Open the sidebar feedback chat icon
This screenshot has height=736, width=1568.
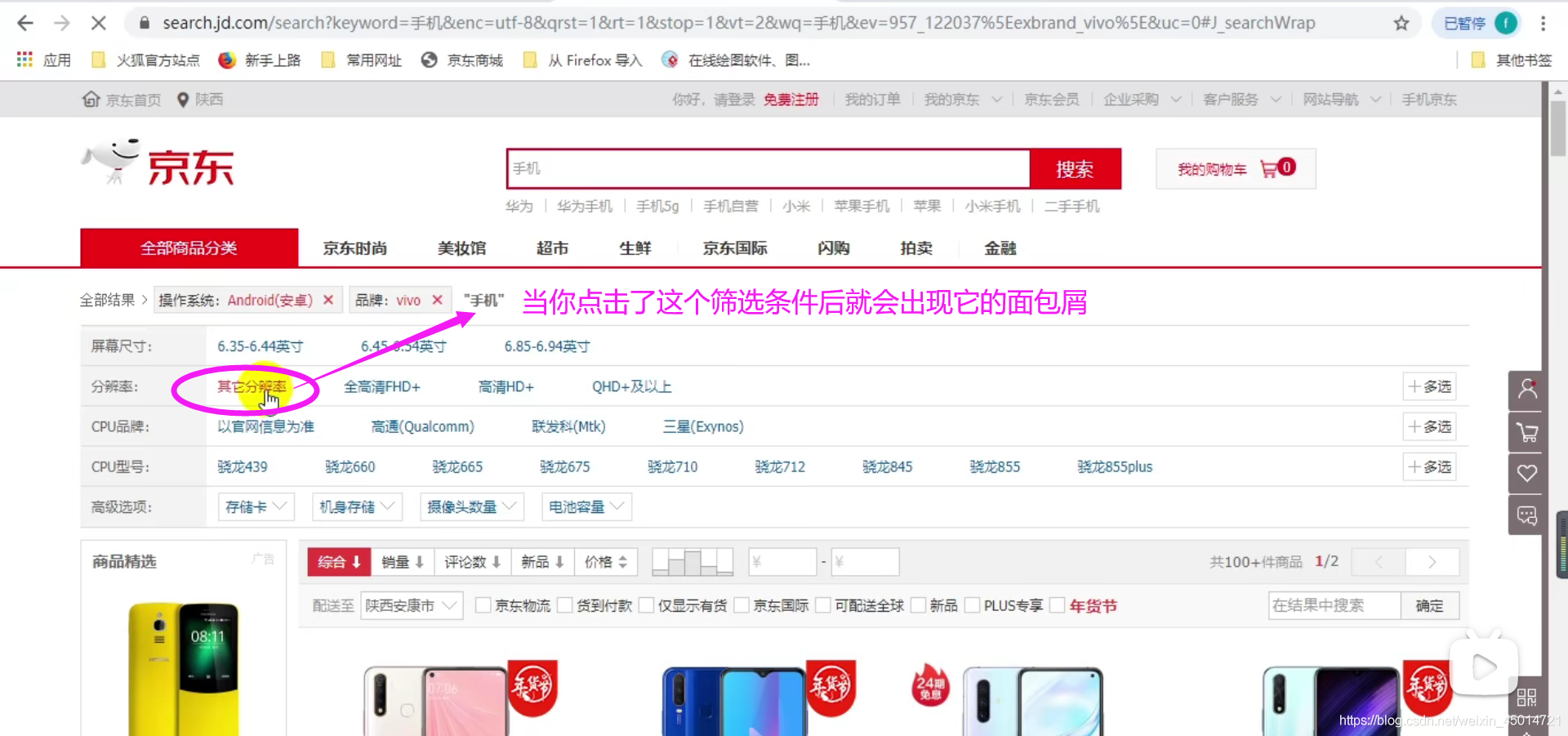point(1526,515)
